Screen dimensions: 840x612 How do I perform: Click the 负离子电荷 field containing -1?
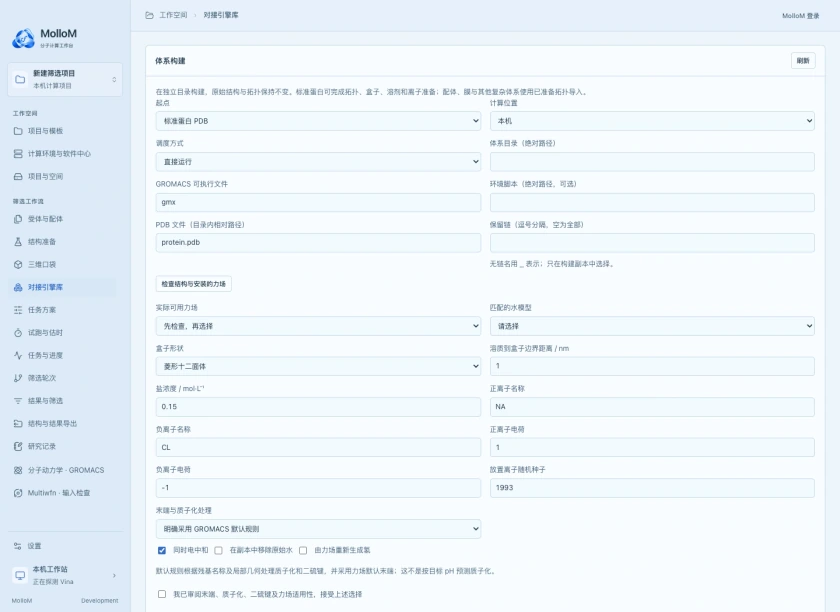click(318, 488)
